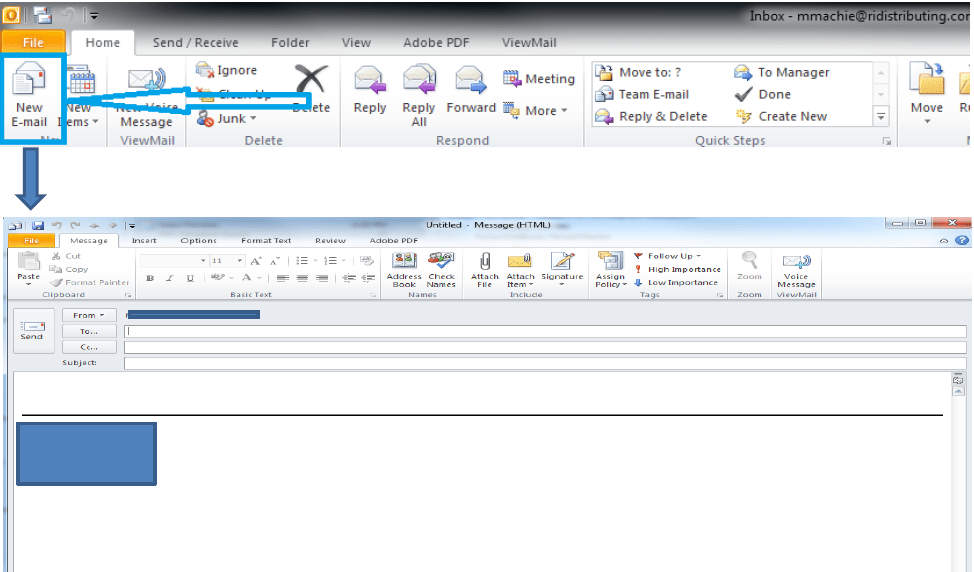
Task: Create a Meeting reply
Action: coord(539,79)
